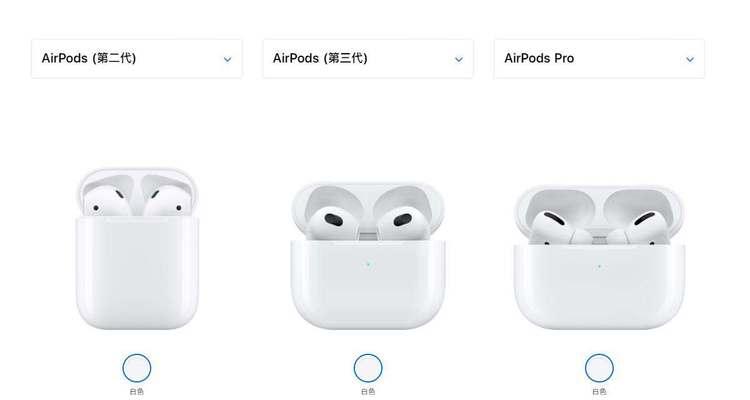The width and height of the screenshot is (750, 400).
Task: Select the white swatch under AirPods (第三代)
Action: pos(368,368)
